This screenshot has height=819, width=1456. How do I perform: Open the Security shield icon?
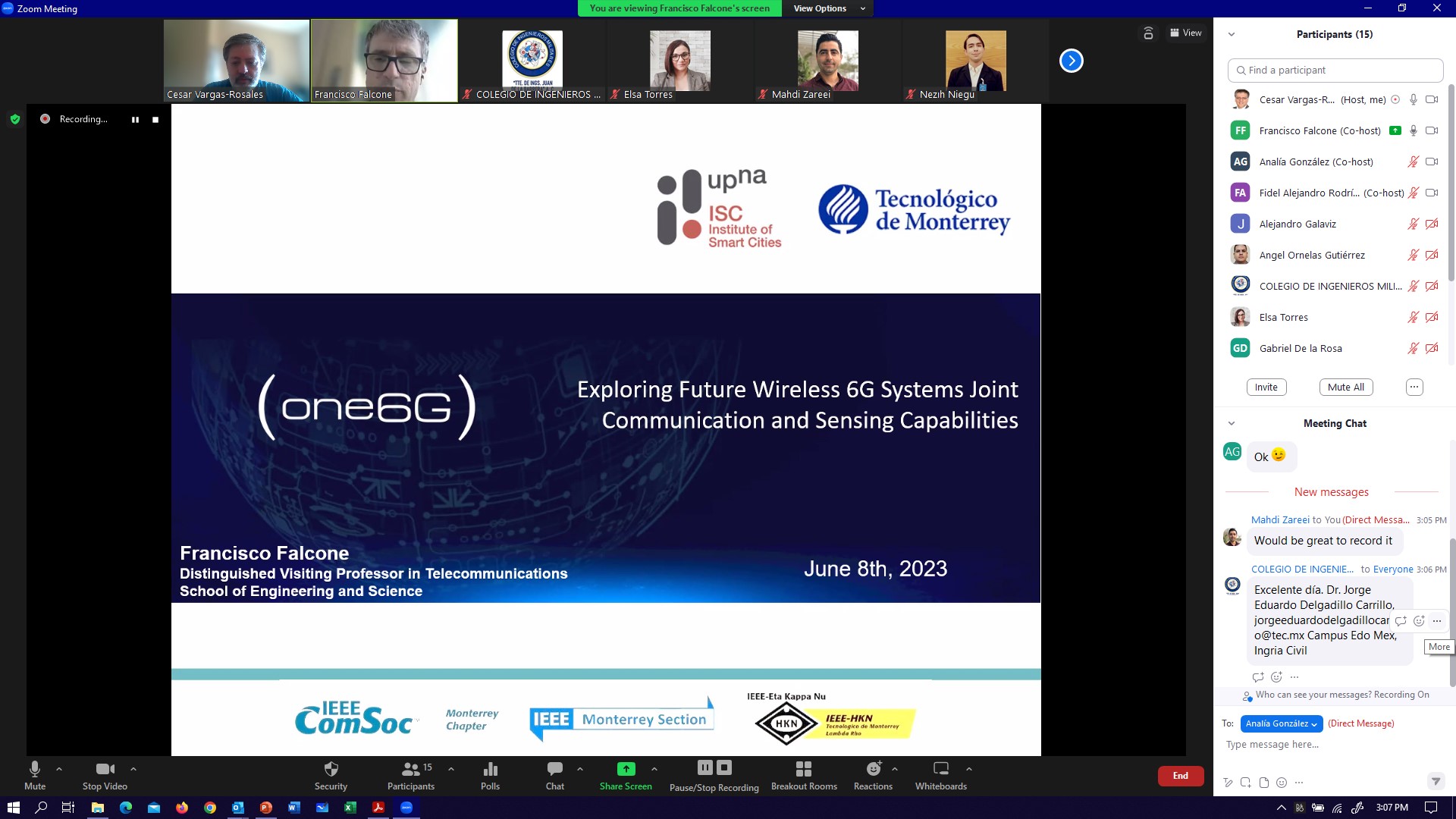(331, 770)
